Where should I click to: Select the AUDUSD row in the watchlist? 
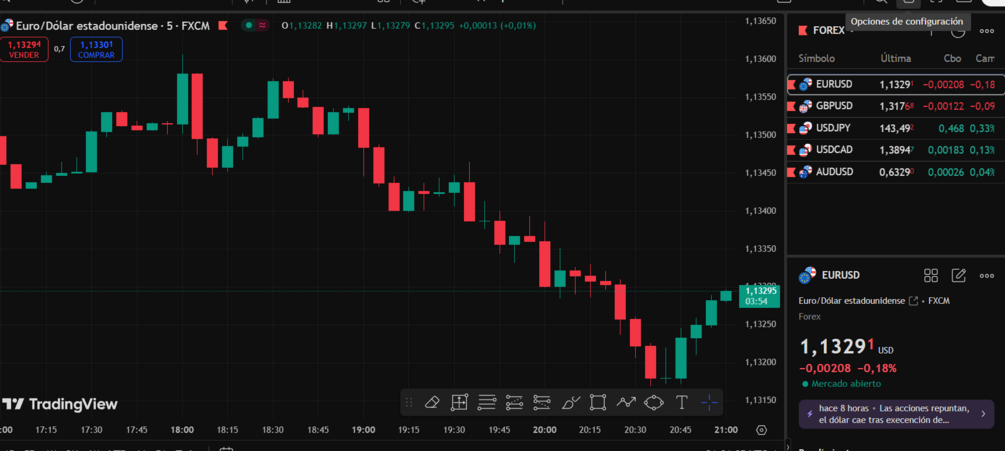point(895,172)
